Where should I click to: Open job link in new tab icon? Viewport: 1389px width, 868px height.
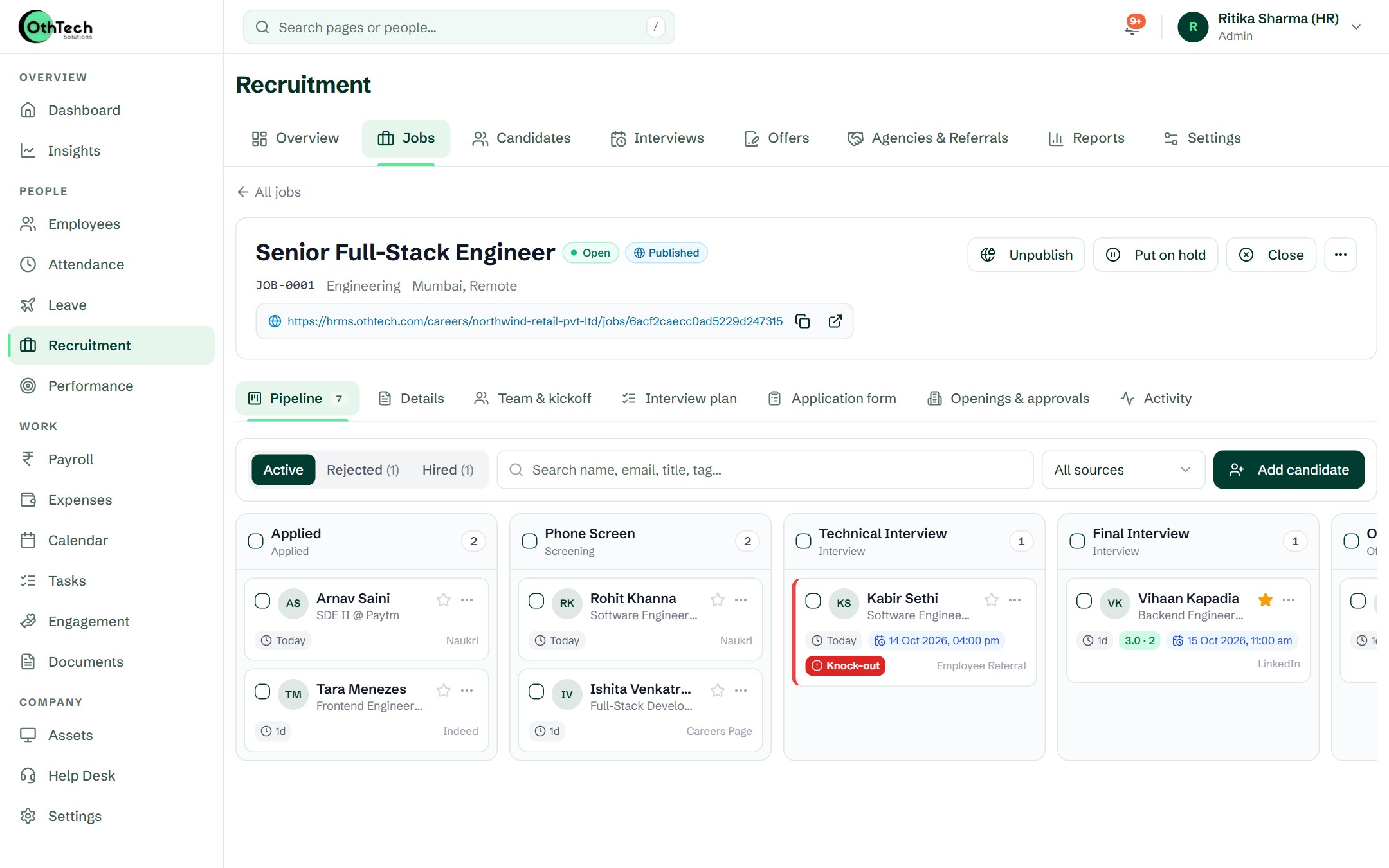(835, 321)
